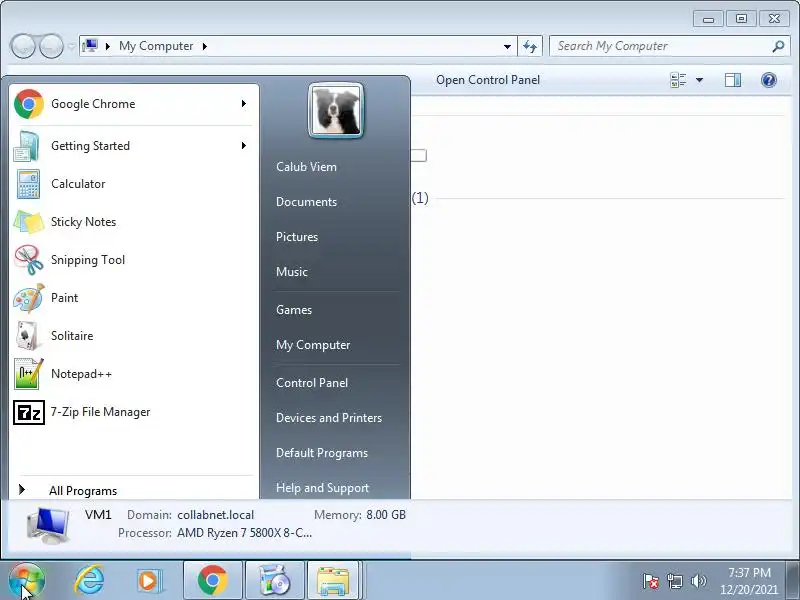
Task: Open the recent pages dropdown beside the navigation buttons
Action: pyautogui.click(x=71, y=46)
